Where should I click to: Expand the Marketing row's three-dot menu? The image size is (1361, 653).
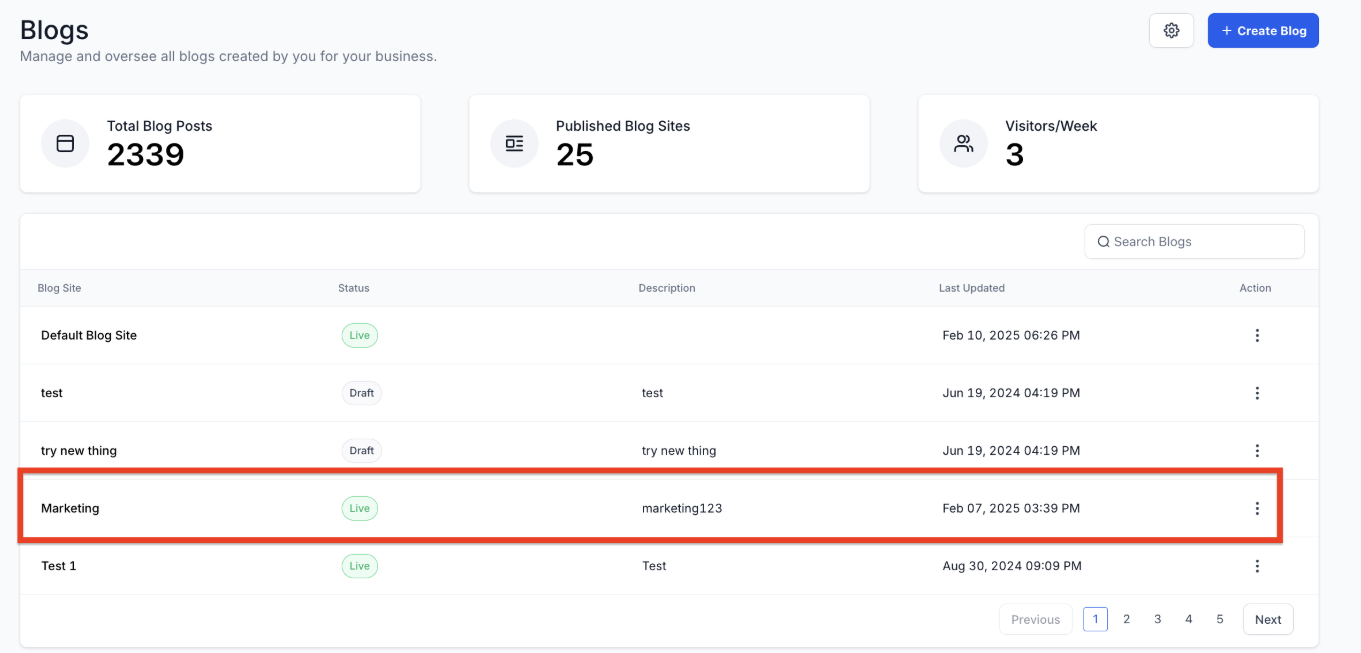(x=1257, y=508)
